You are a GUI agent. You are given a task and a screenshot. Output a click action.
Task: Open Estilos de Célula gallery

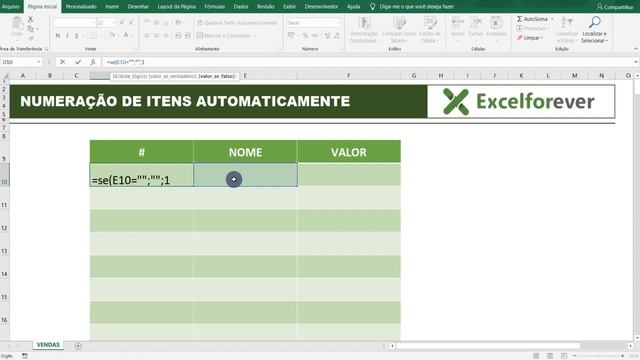click(x=430, y=30)
